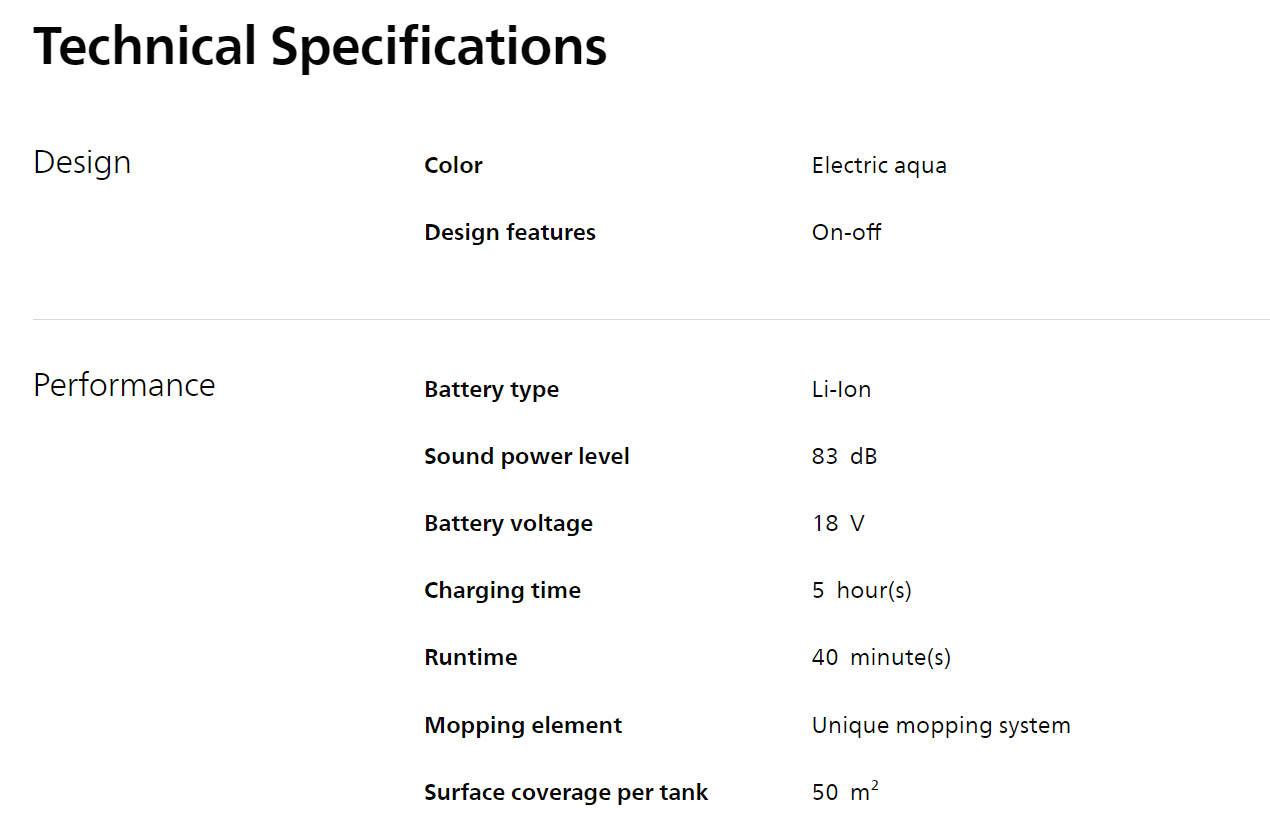Click the Design features label

tap(510, 232)
